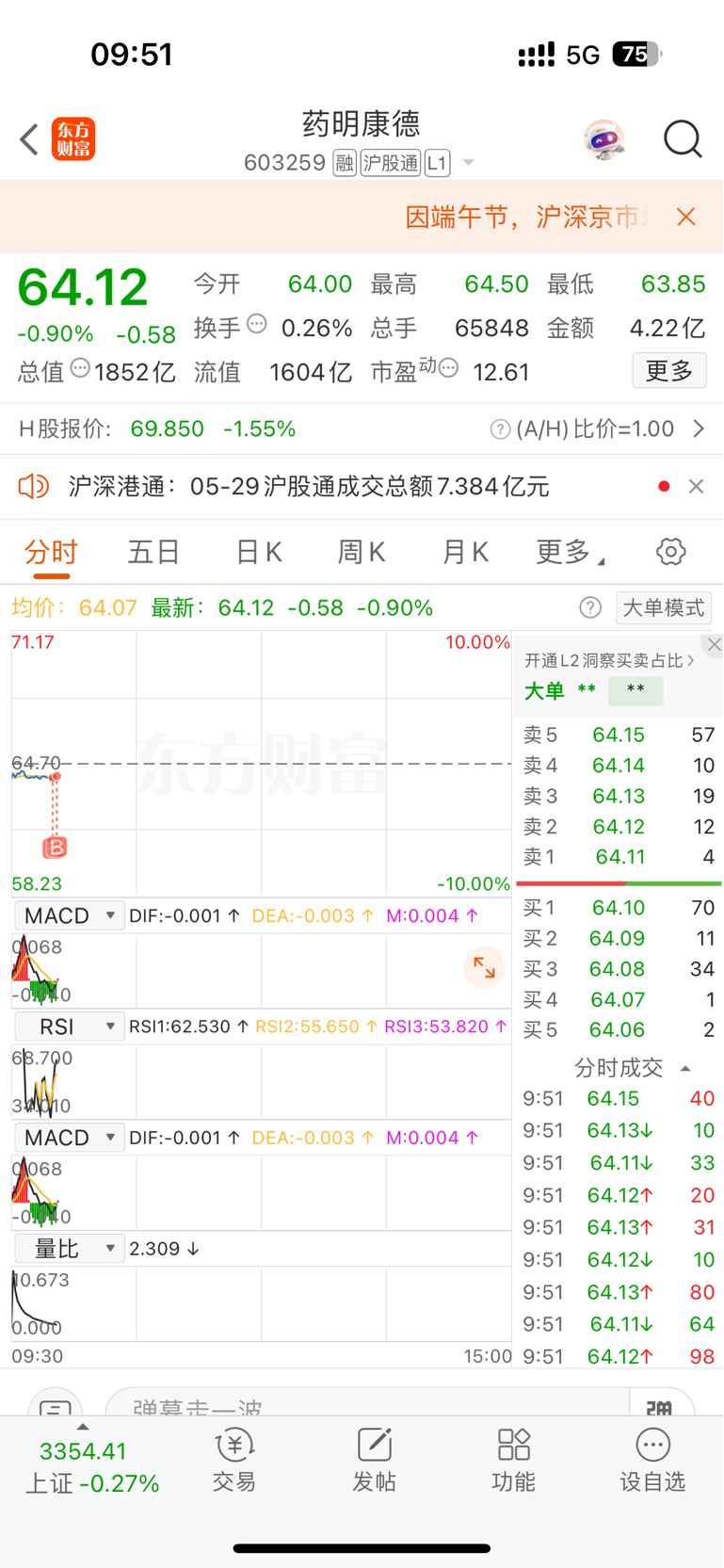Open the barrage list icon
The width and height of the screenshot is (724, 1568).
tap(55, 1403)
